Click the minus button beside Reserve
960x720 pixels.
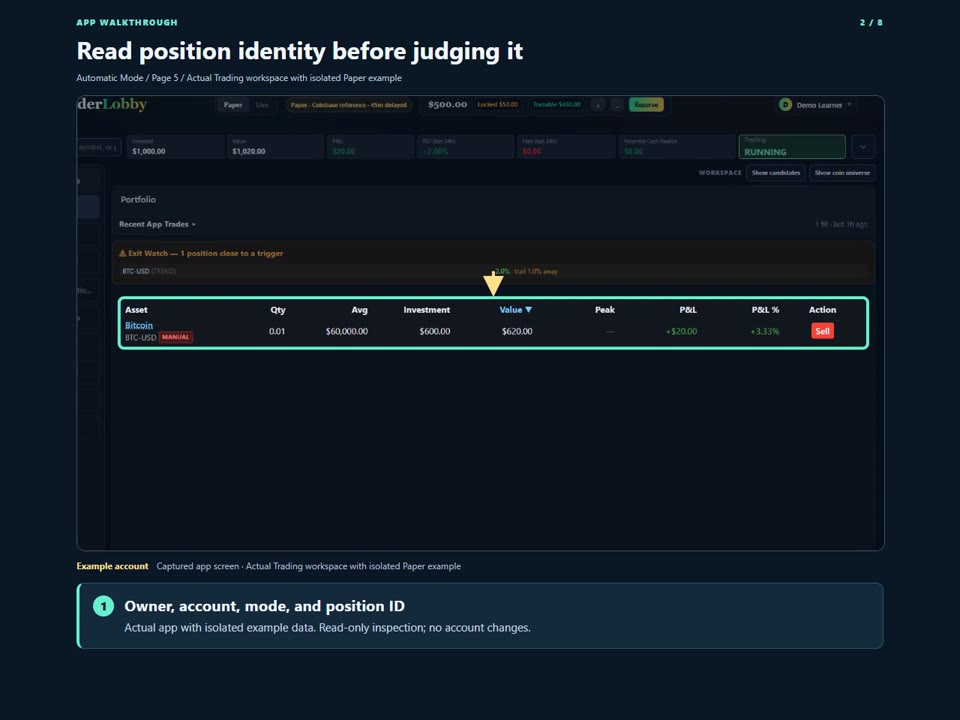pos(617,105)
